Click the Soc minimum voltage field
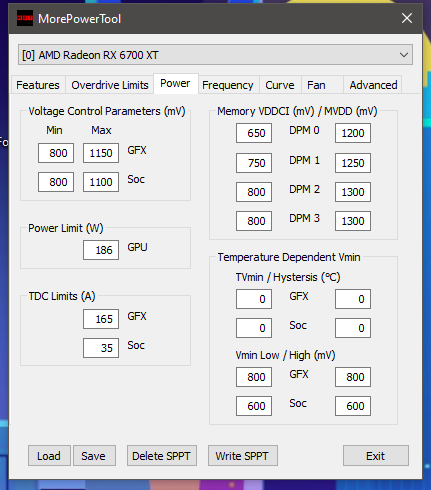This screenshot has height=490, width=431. click(56, 182)
